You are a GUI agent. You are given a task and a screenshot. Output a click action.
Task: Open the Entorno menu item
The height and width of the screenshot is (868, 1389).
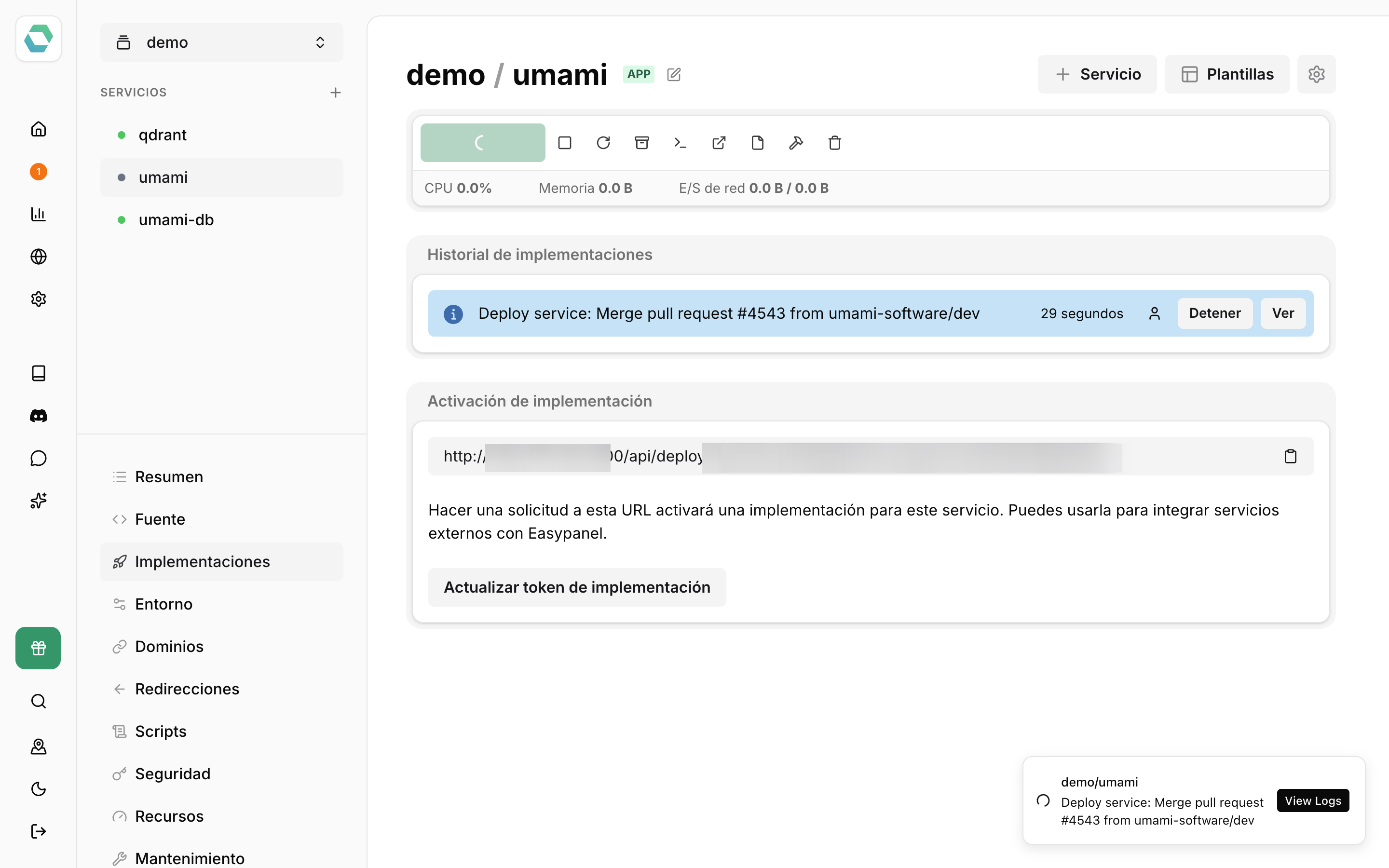coord(221,605)
